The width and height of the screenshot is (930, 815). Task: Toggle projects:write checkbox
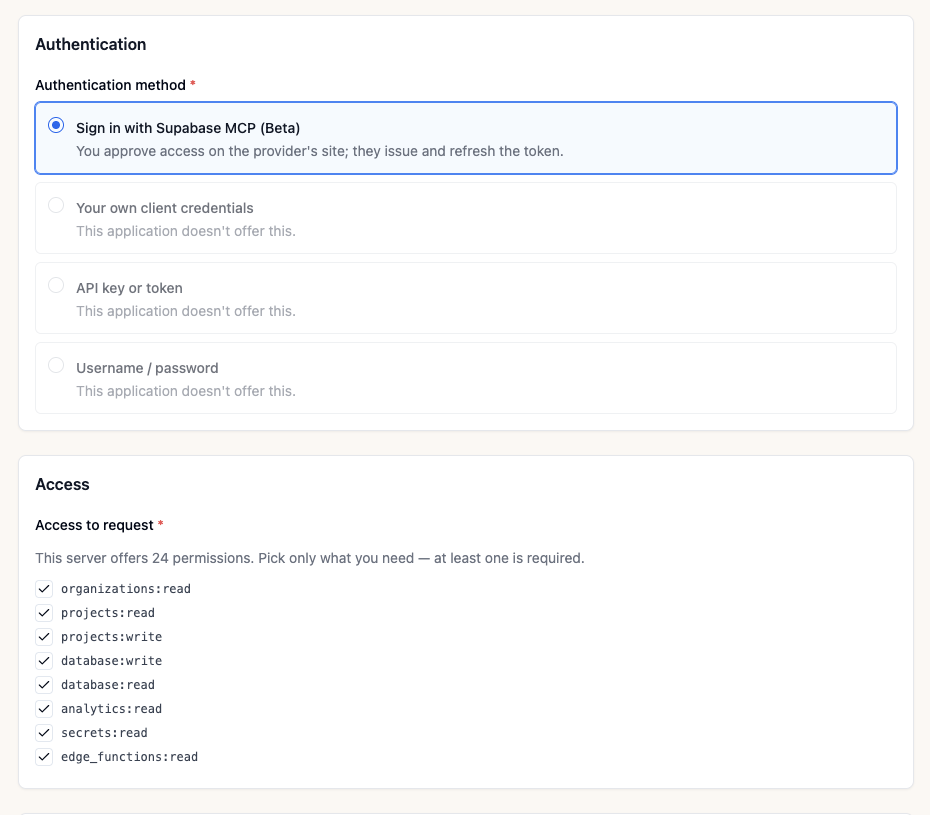44,637
